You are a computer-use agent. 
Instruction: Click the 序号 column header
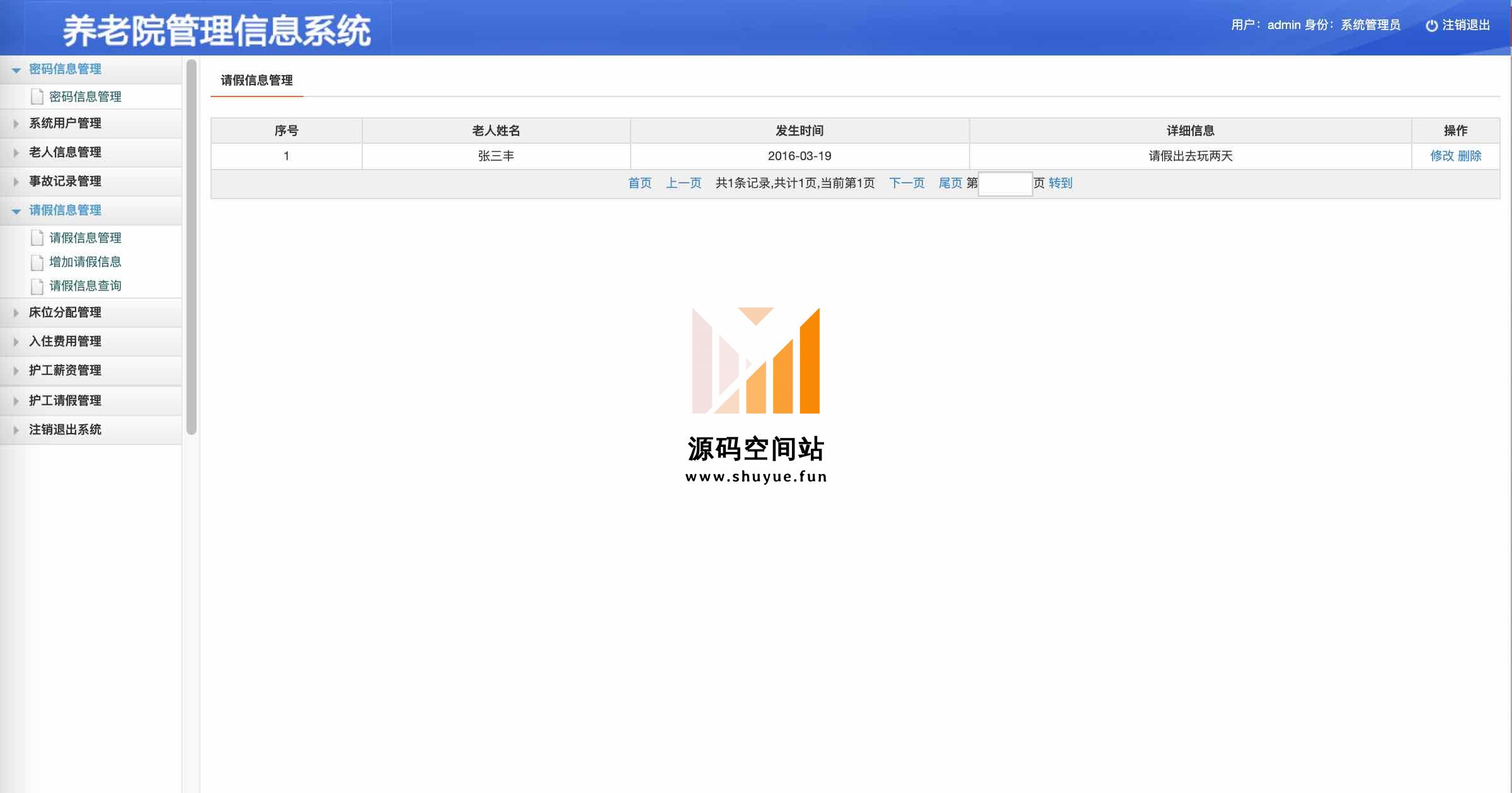287,130
